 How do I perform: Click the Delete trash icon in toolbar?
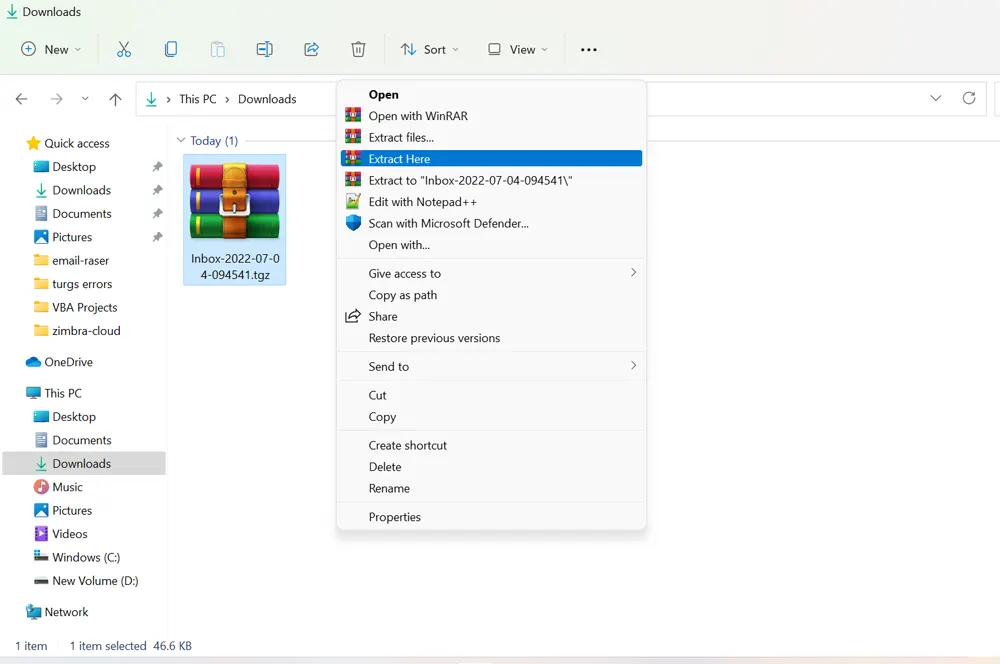[x=358, y=49]
